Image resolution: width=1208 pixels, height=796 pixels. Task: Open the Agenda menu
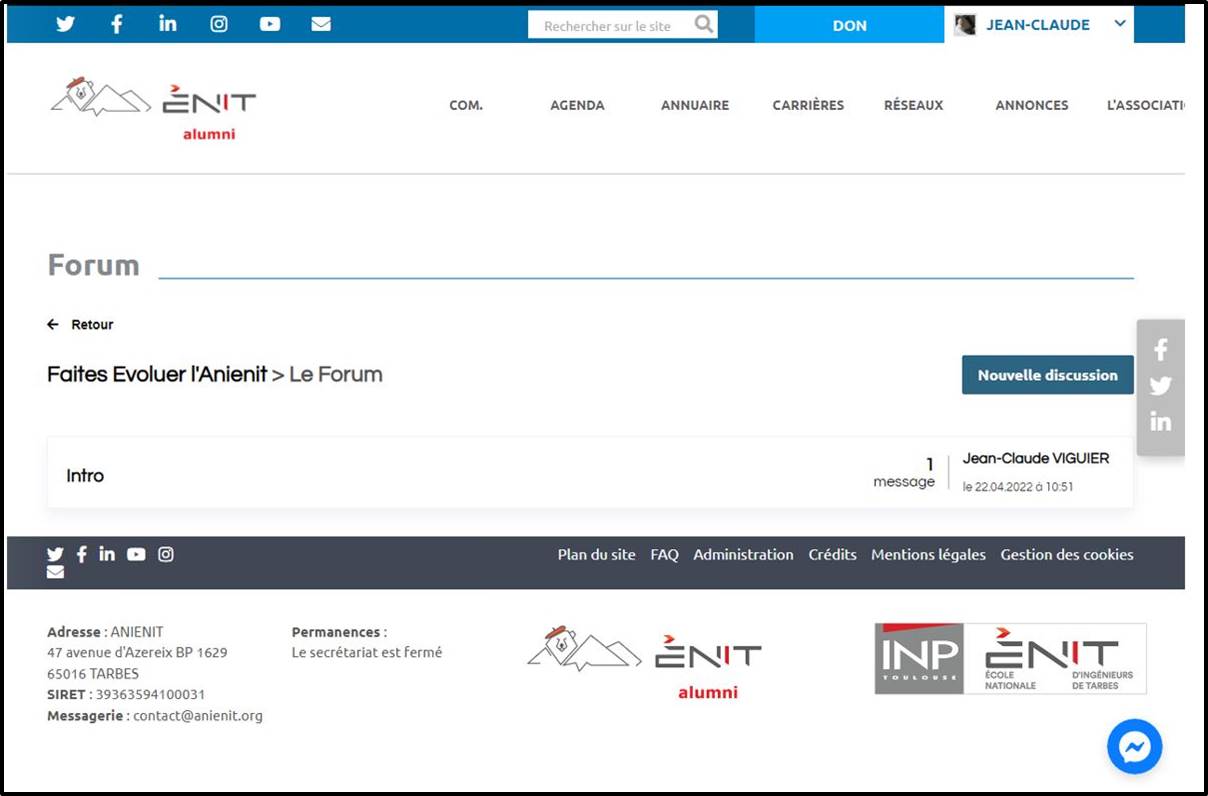click(577, 105)
